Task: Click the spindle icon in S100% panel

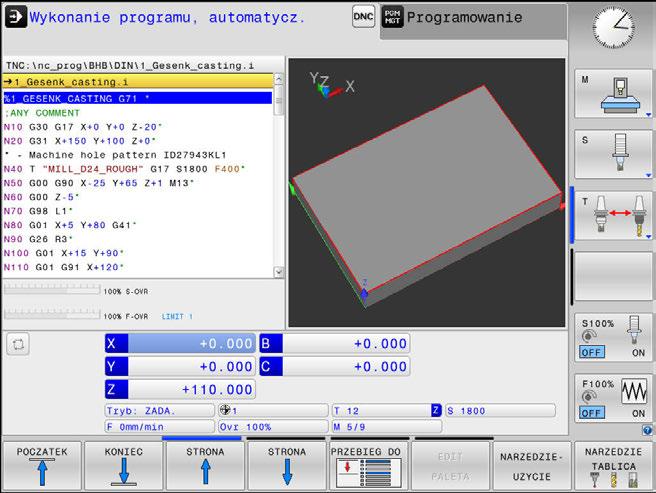Action: tap(634, 331)
